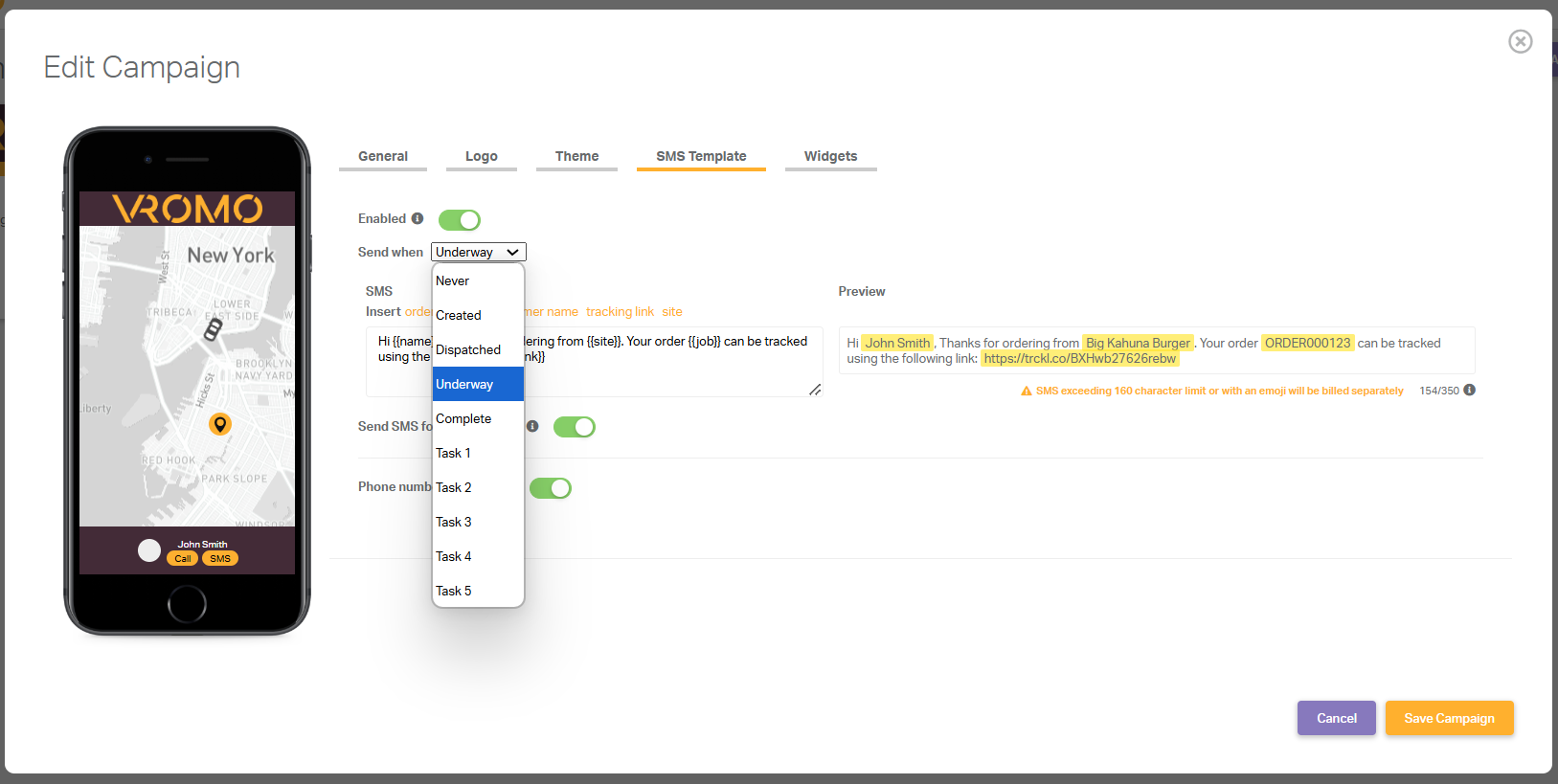
Task: Click ORDER000123 in the preview
Action: (1307, 343)
